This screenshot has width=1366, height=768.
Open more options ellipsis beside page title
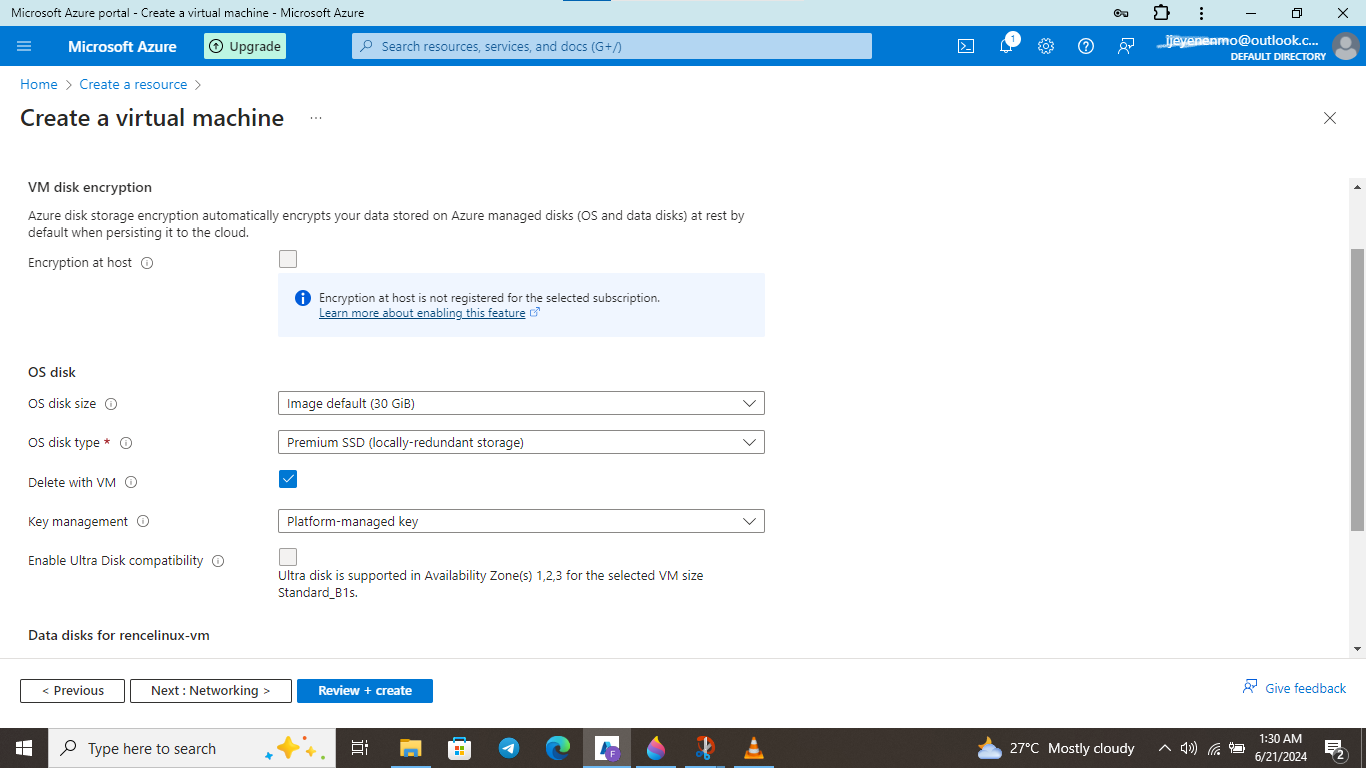(x=316, y=118)
